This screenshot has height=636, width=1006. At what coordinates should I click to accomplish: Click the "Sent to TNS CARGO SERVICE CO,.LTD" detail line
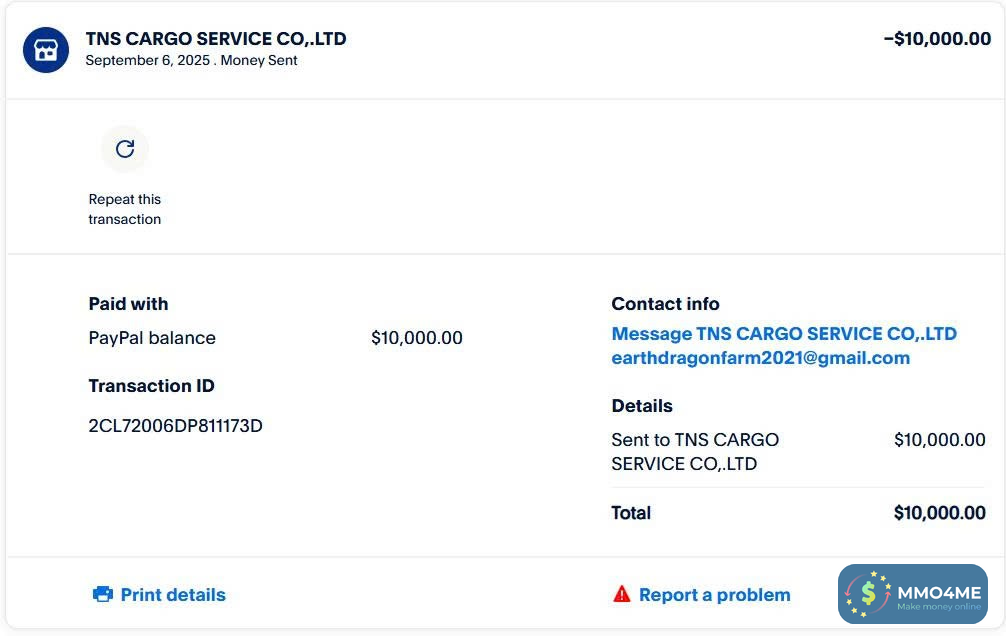[x=695, y=452]
